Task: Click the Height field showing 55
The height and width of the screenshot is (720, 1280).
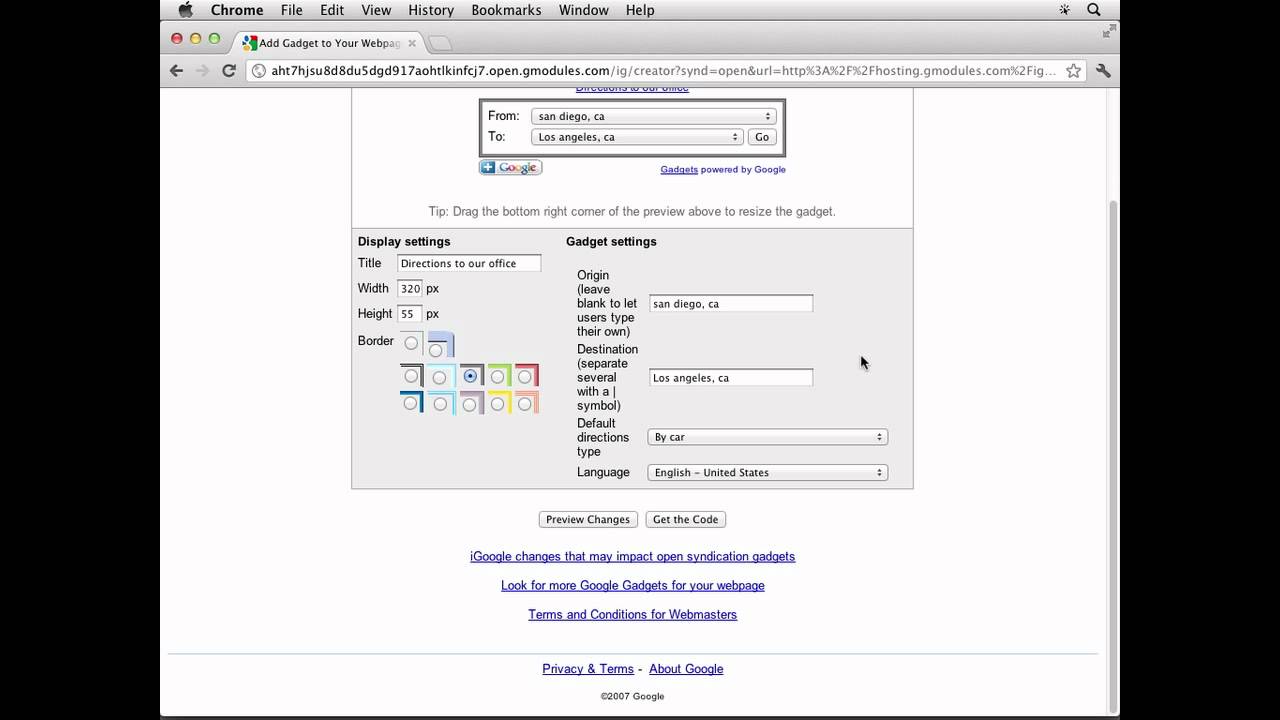Action: coord(410,313)
